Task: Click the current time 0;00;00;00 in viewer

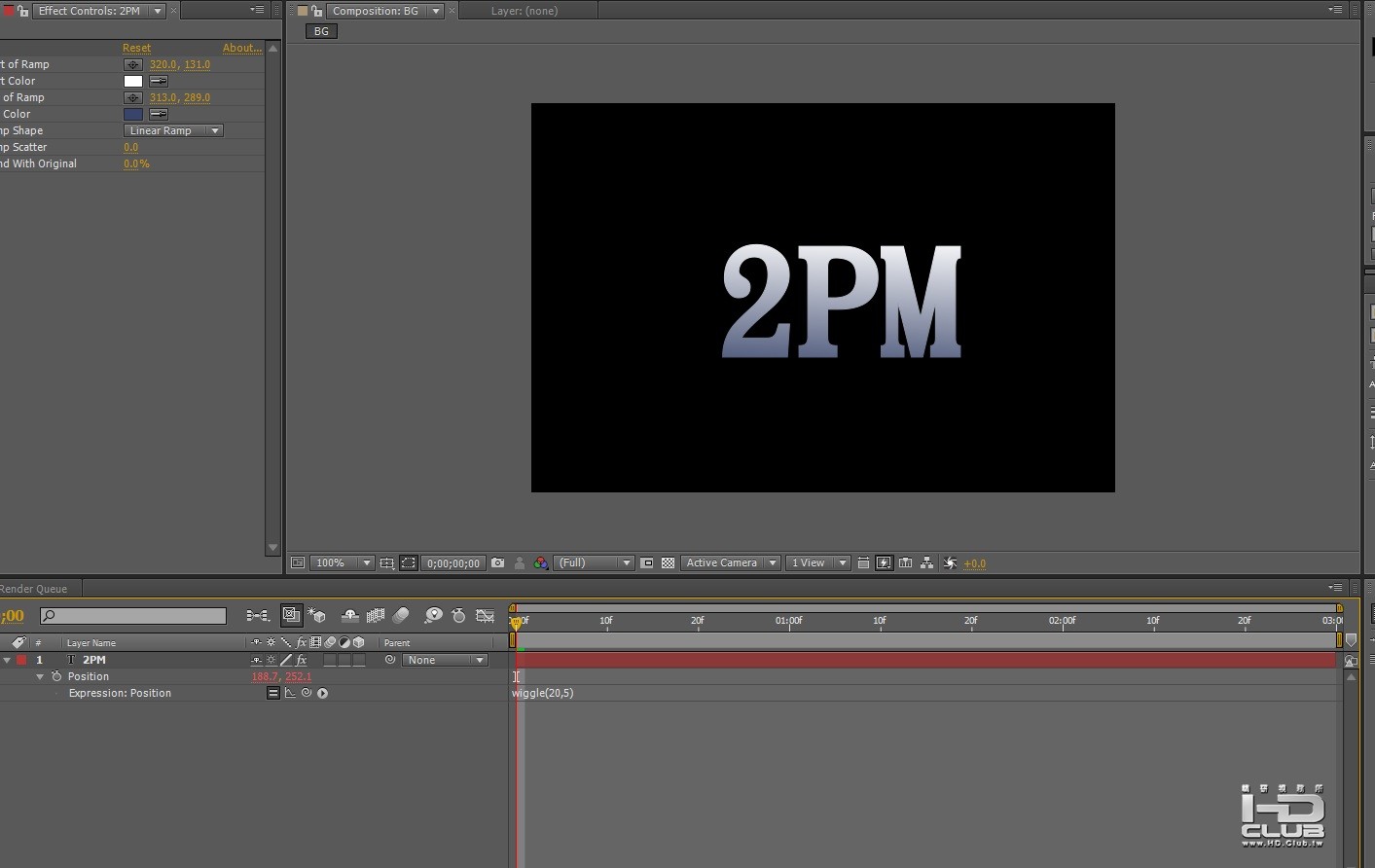Action: coord(453,563)
